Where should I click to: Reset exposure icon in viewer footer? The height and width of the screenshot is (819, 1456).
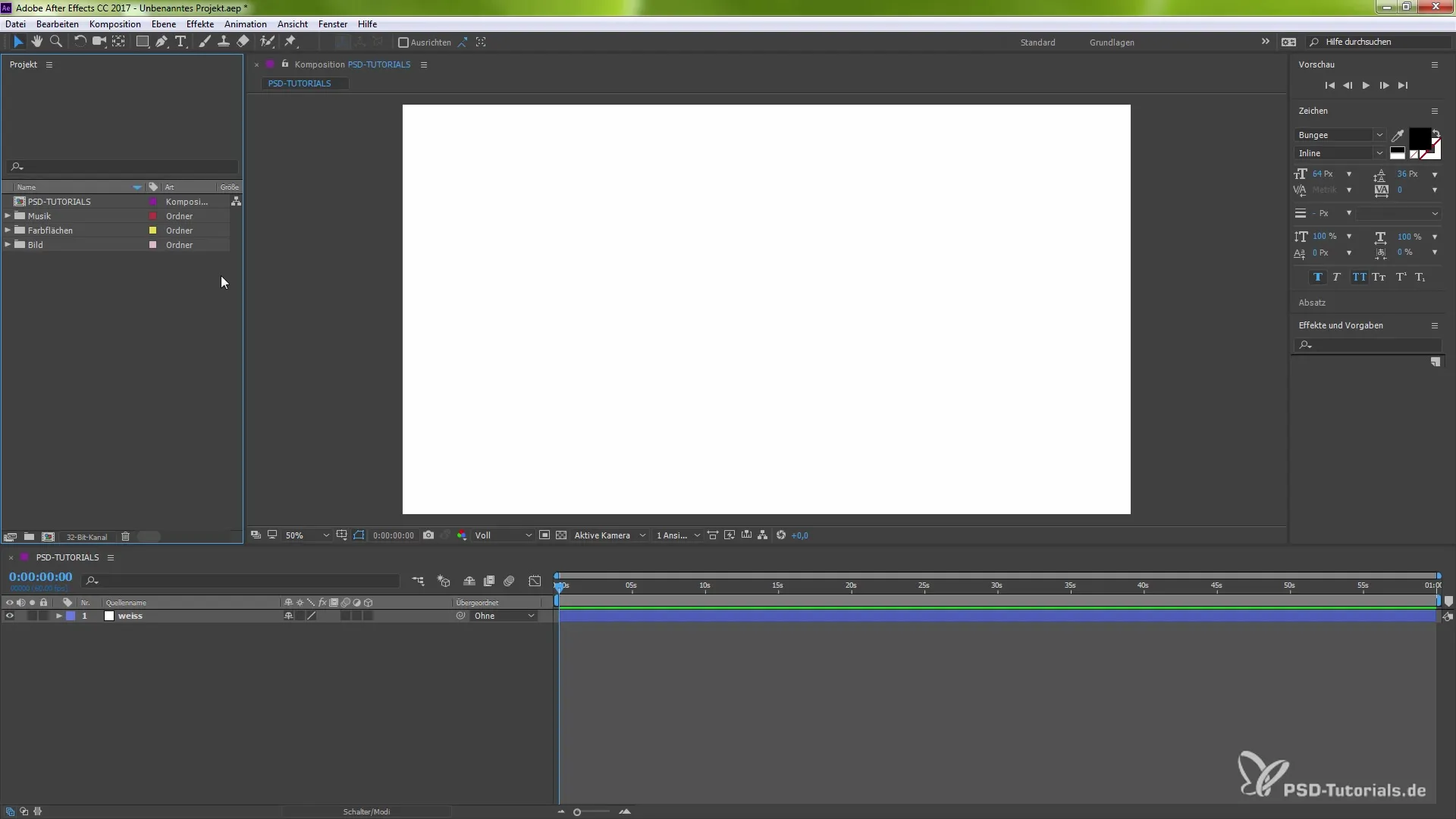[781, 535]
